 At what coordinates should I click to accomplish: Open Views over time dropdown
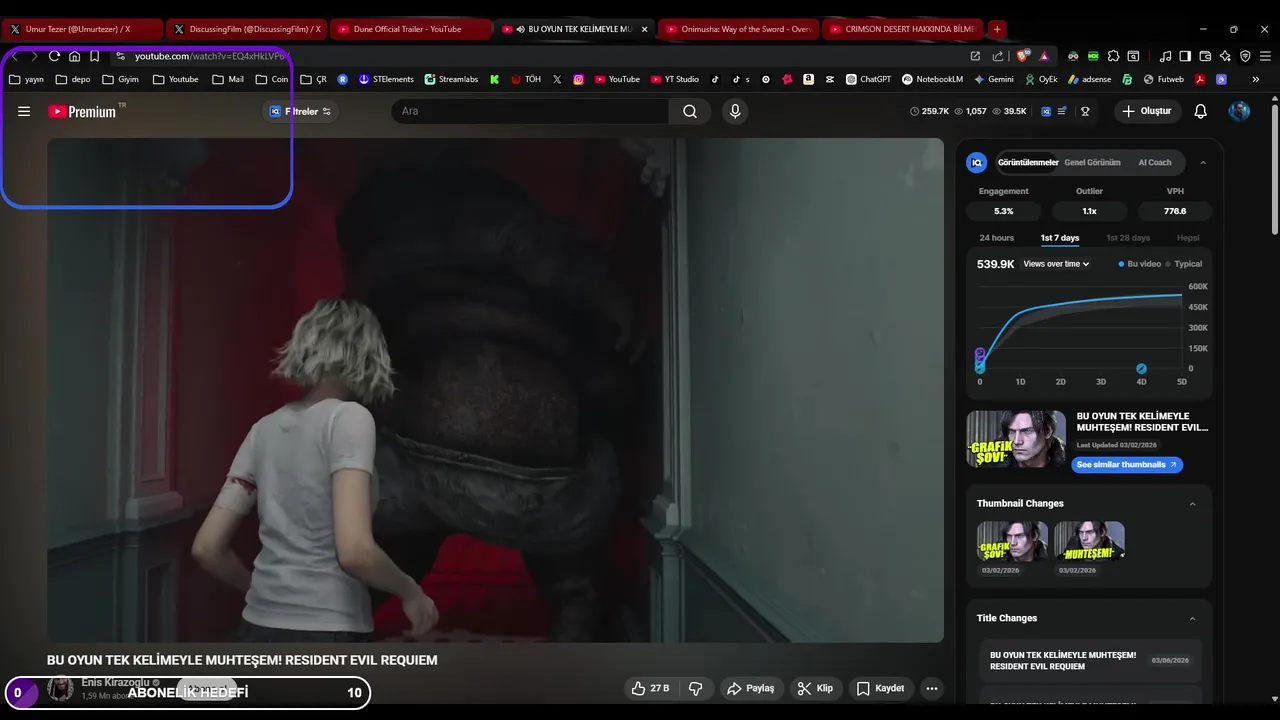(1056, 264)
